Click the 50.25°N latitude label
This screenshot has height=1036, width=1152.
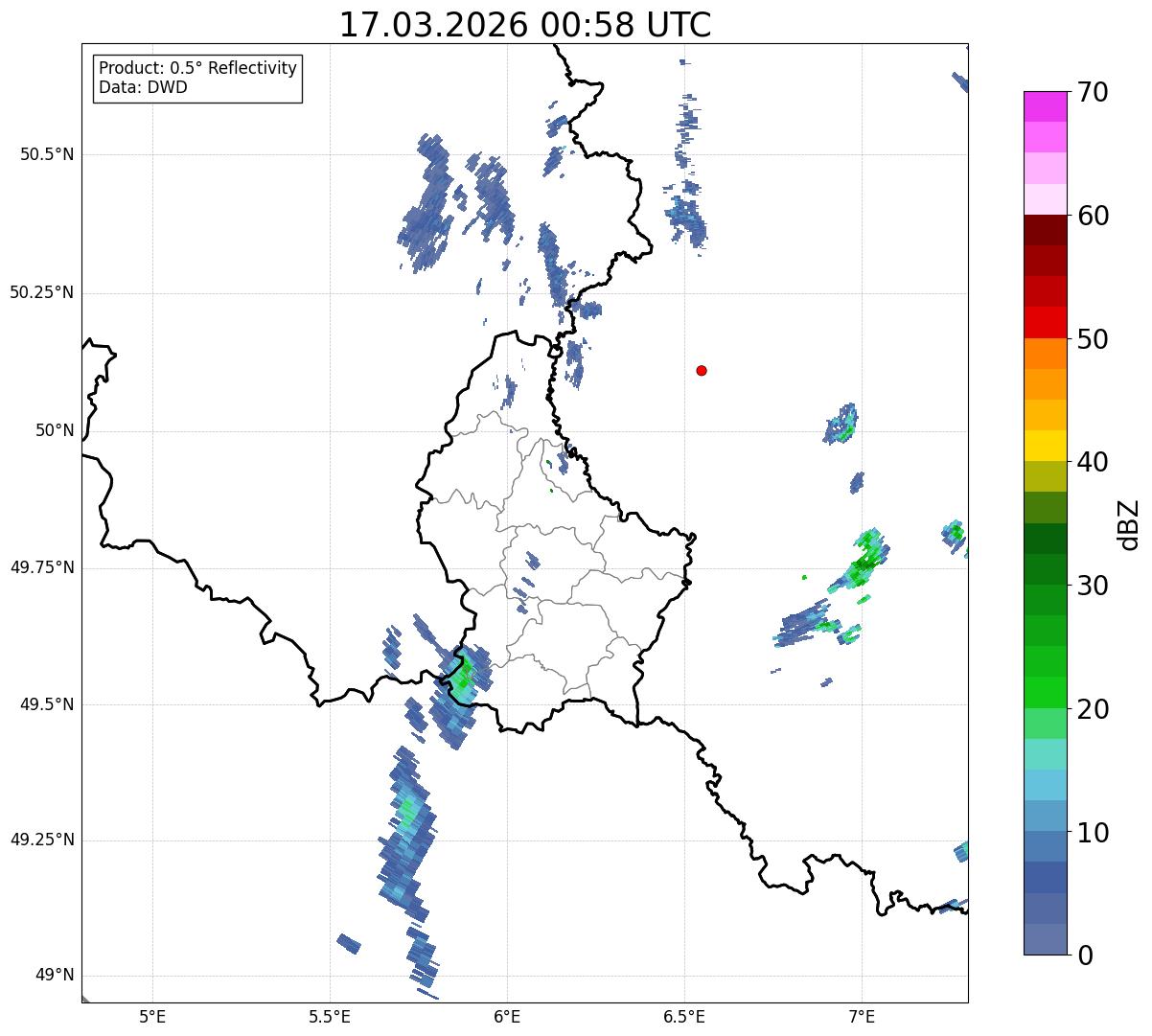coord(42,292)
